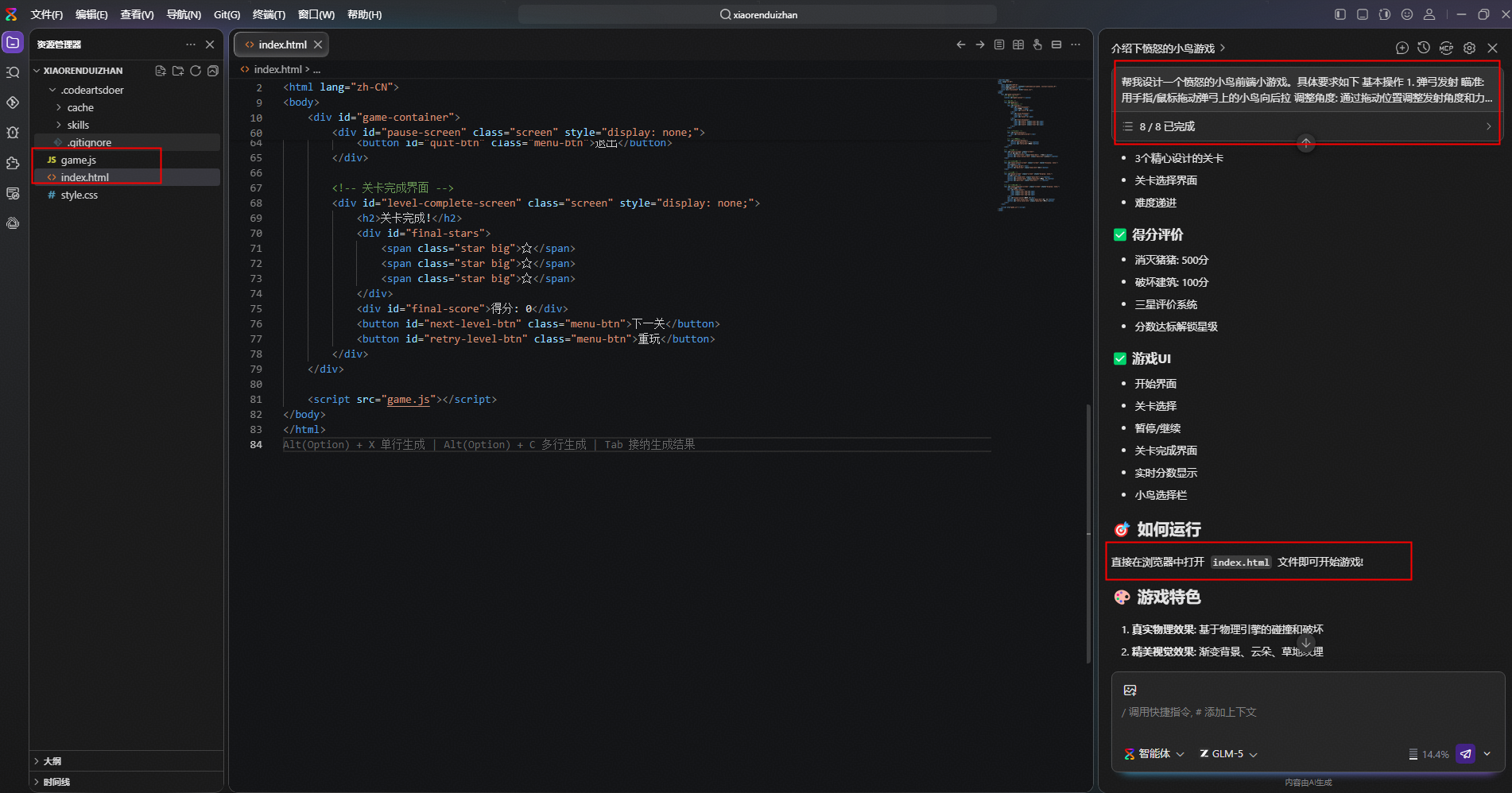Open the Explorer view in activity bar
This screenshot has height=793, width=1512.
tap(13, 43)
